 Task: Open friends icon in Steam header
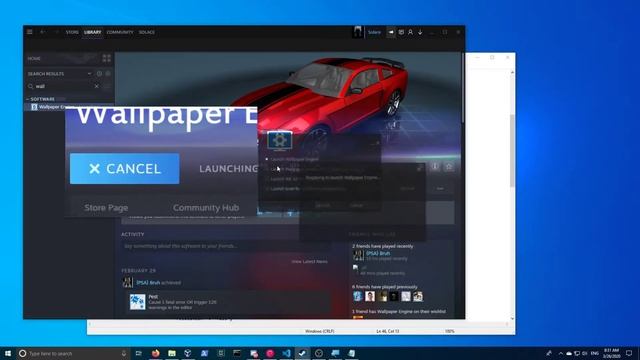click(411, 32)
